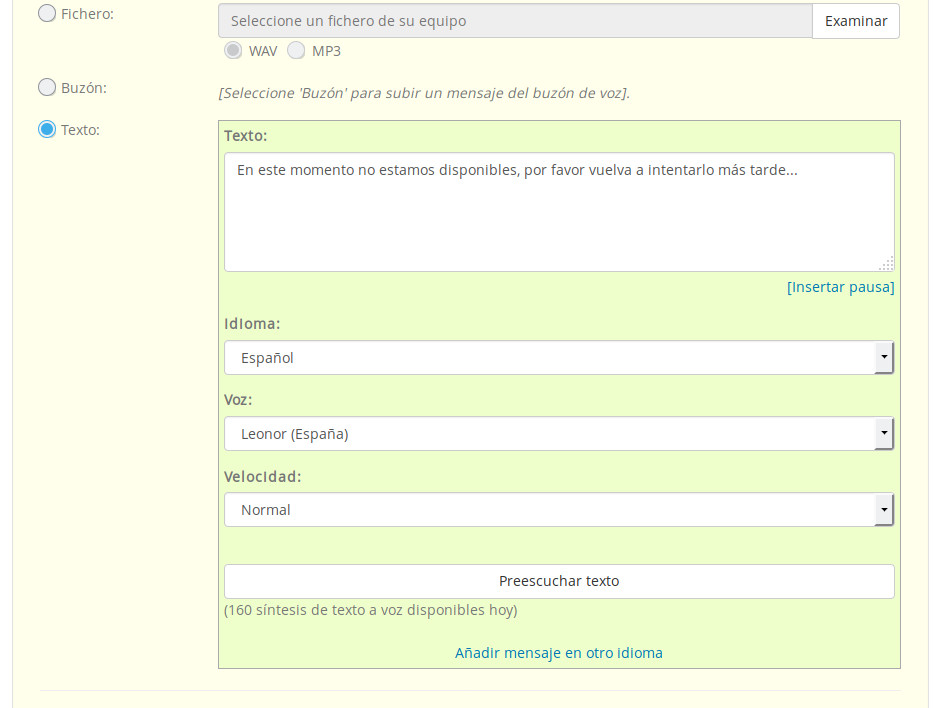942x708 pixels.
Task: Click the arrow on the Idioma combo box
Action: tap(883, 358)
